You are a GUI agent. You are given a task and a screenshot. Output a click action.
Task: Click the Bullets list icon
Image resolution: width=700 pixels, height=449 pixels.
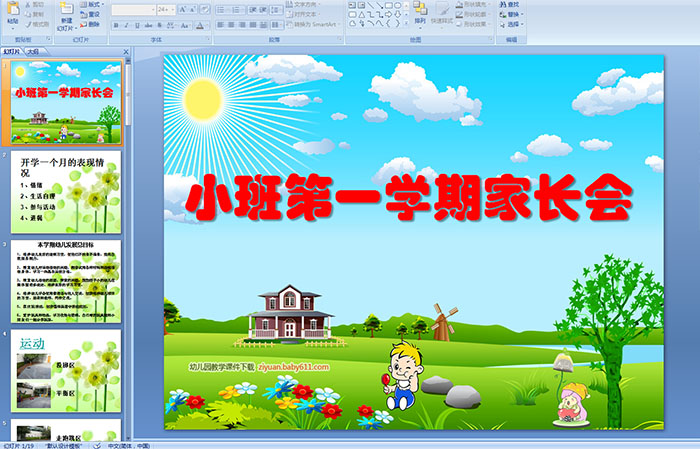(x=222, y=10)
